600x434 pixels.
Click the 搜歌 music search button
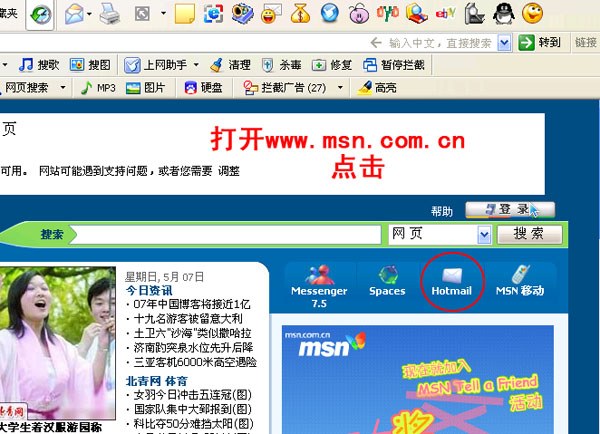pos(39,65)
